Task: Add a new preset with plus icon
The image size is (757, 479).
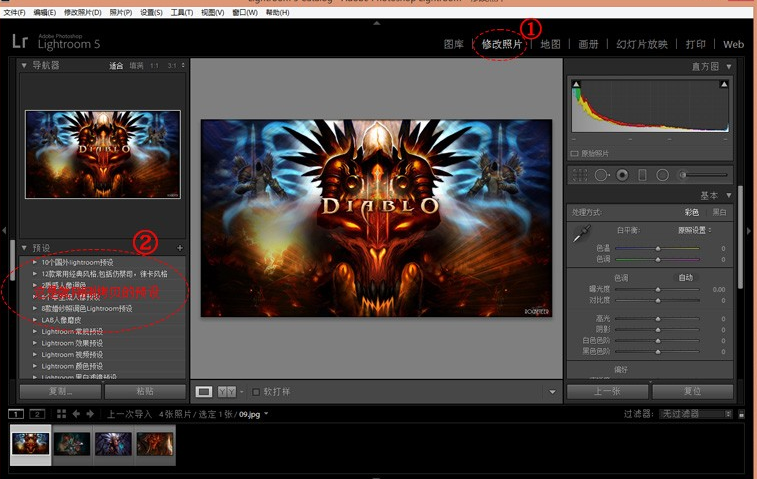Action: click(x=180, y=248)
